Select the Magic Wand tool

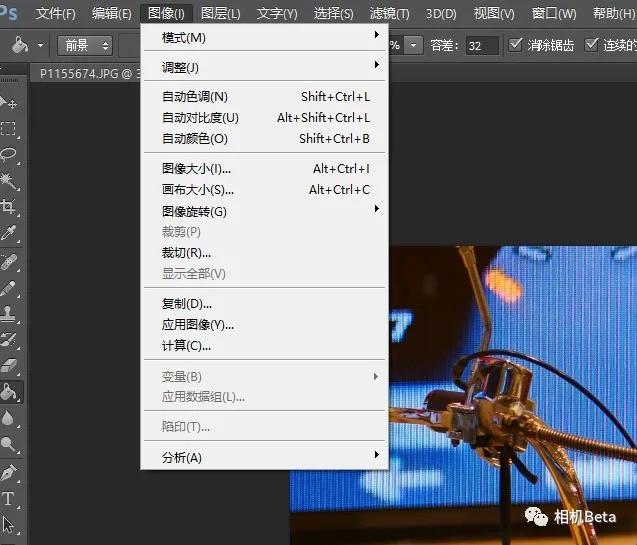[9, 181]
